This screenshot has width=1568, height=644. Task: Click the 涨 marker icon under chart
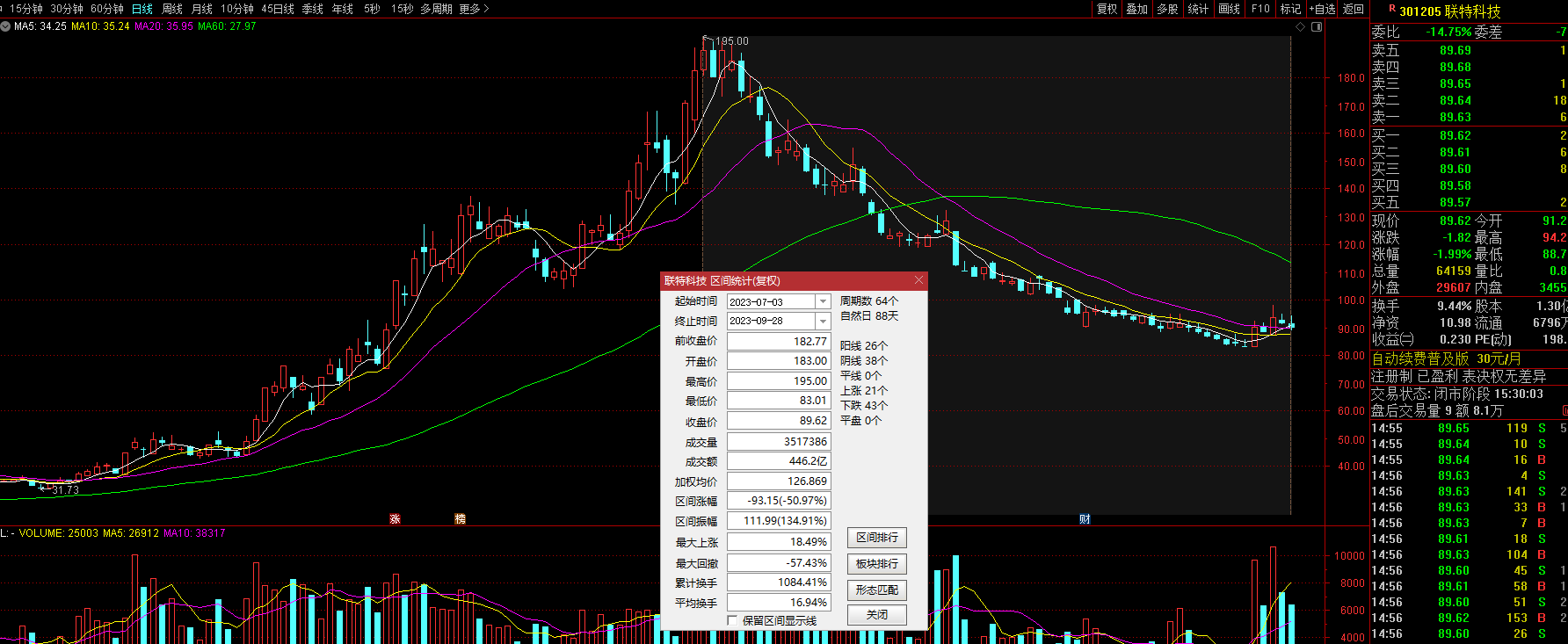pyautogui.click(x=395, y=519)
